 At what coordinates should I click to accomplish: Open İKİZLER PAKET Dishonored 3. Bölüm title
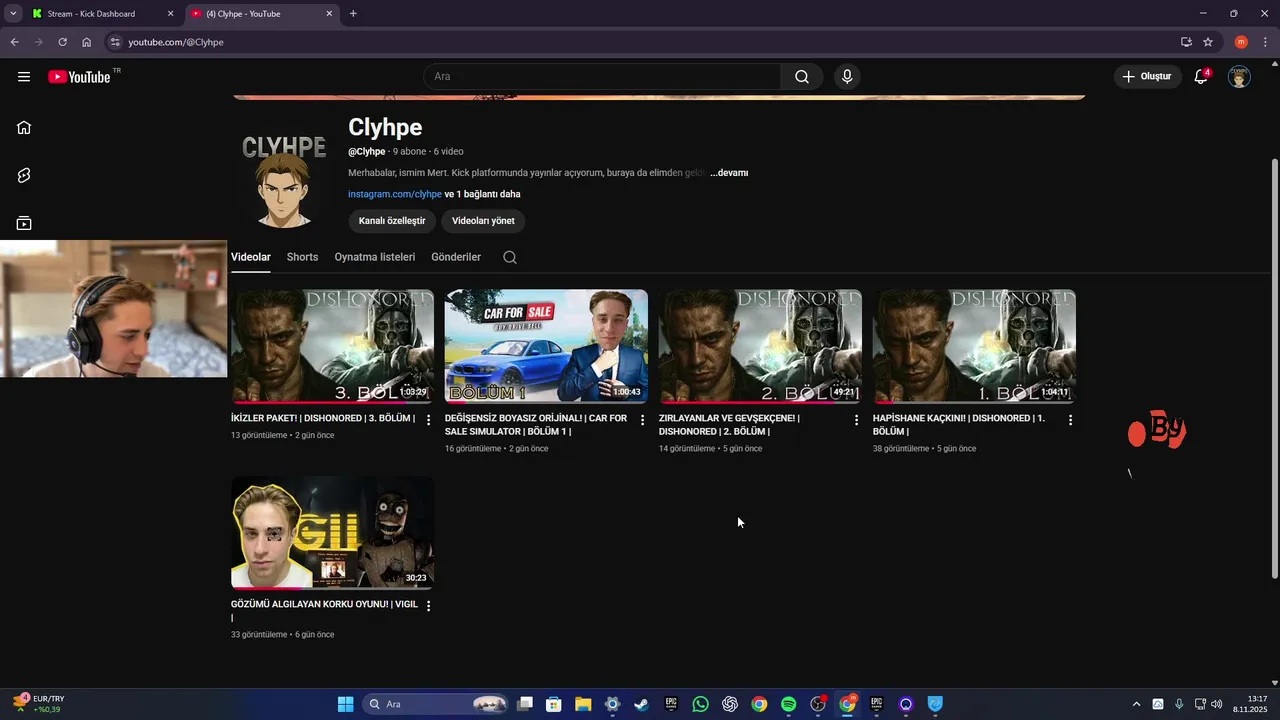point(323,418)
